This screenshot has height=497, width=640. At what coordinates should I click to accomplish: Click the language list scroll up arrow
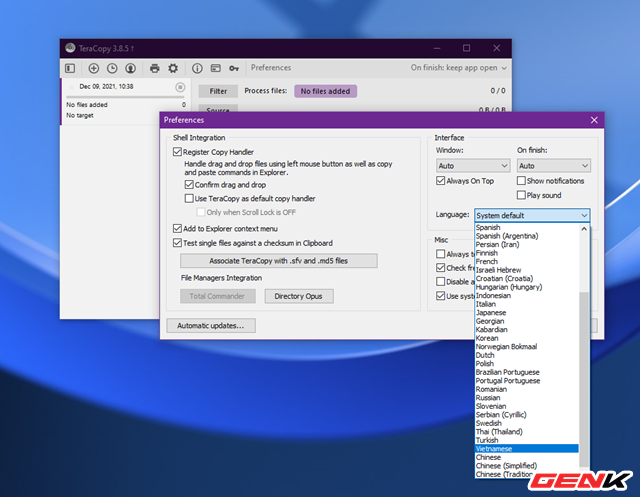pyautogui.click(x=584, y=229)
